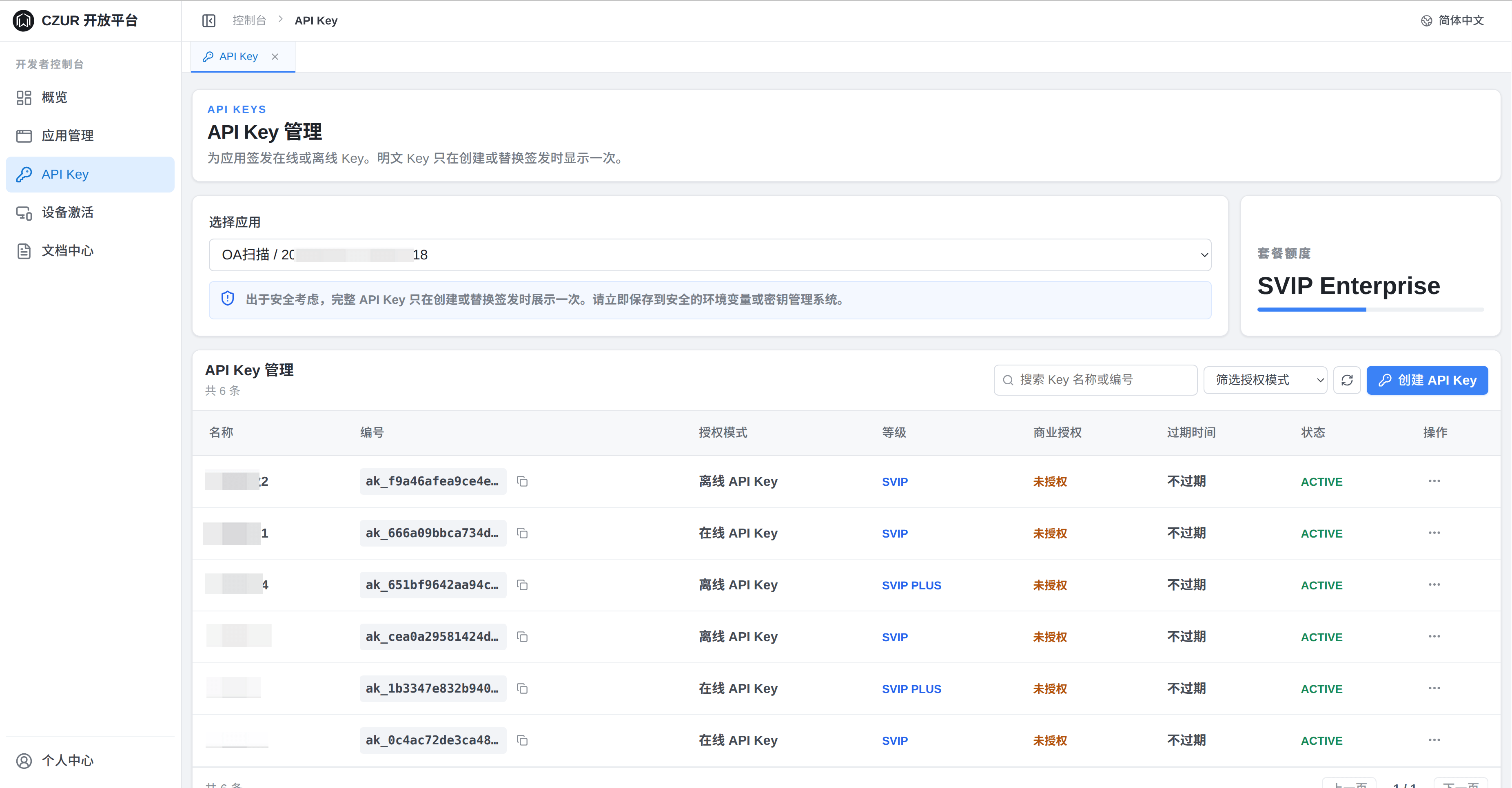
Task: Click the 控制台 breadcrumb link
Action: tap(249, 20)
